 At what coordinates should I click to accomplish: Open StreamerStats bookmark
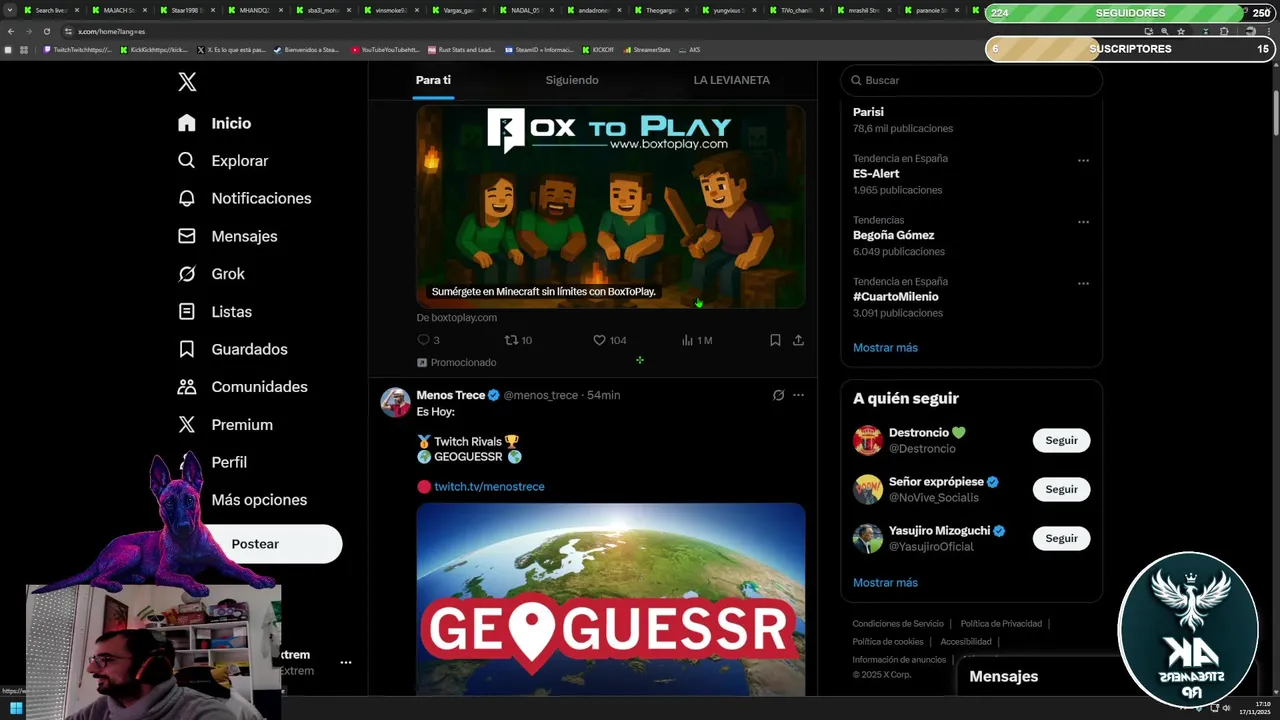pyautogui.click(x=646, y=49)
